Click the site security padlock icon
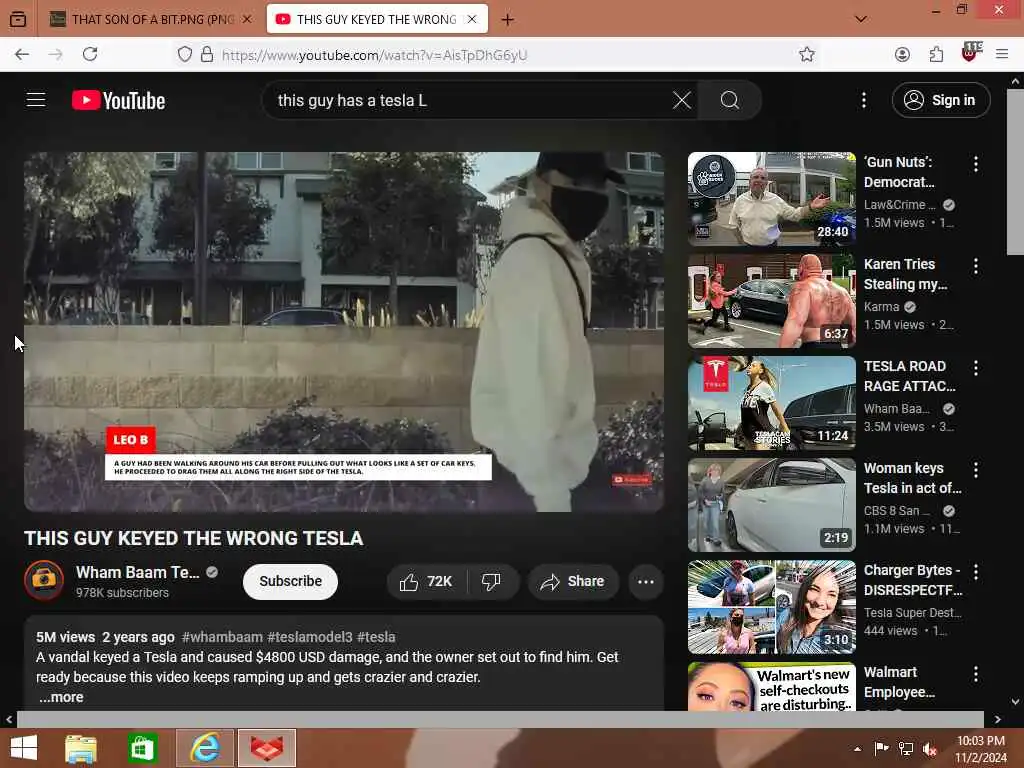Image resolution: width=1024 pixels, height=768 pixels. [x=207, y=54]
